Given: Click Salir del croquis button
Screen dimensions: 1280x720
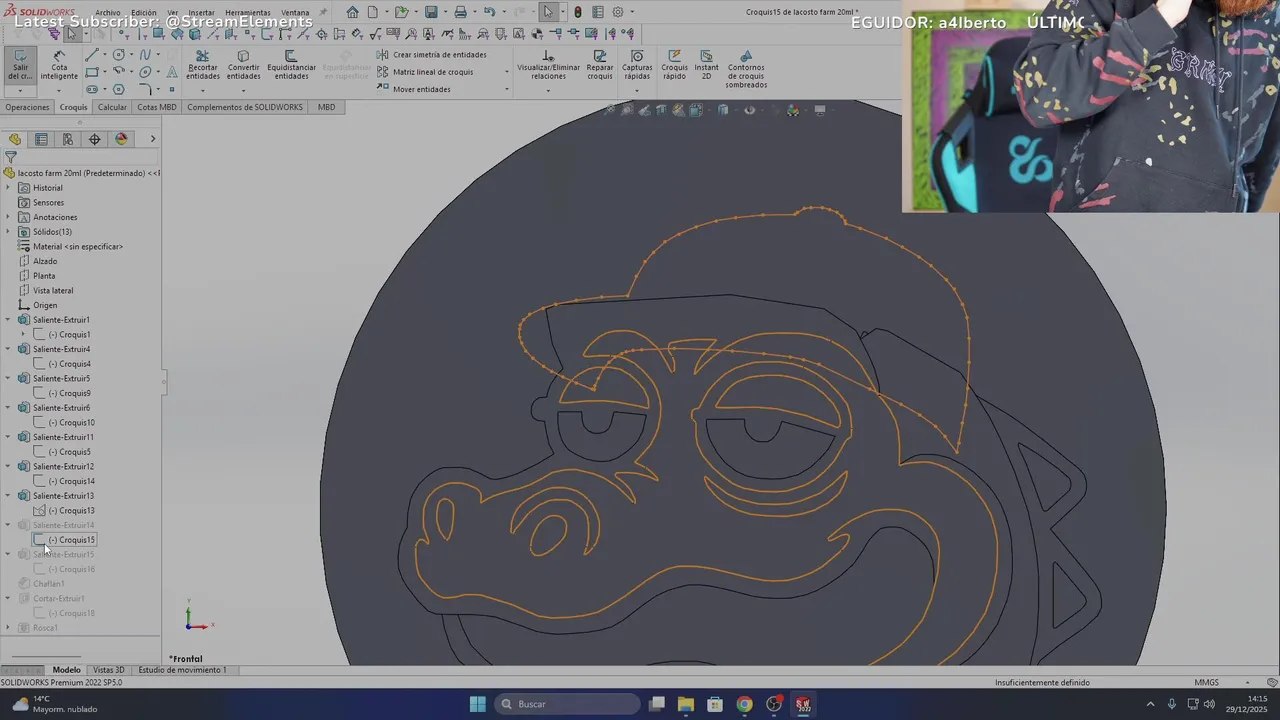Looking at the screenshot, I should 20,66.
